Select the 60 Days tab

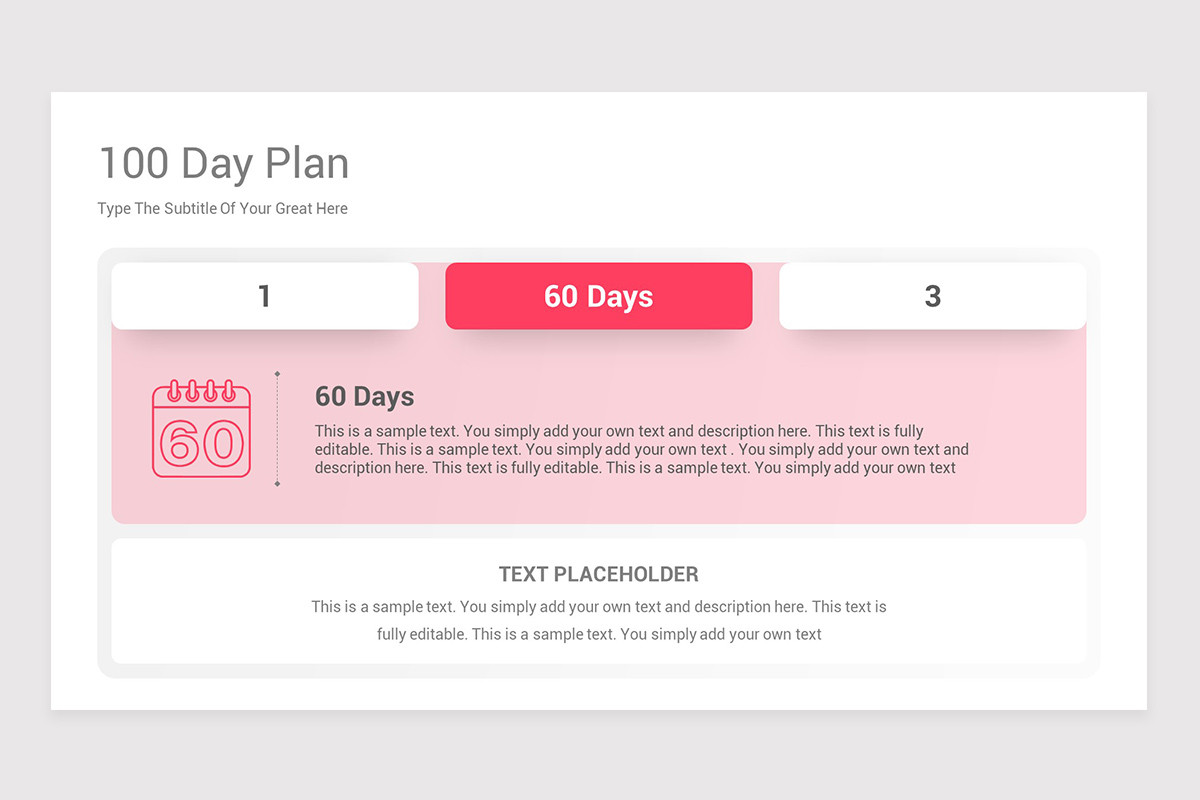tap(598, 296)
